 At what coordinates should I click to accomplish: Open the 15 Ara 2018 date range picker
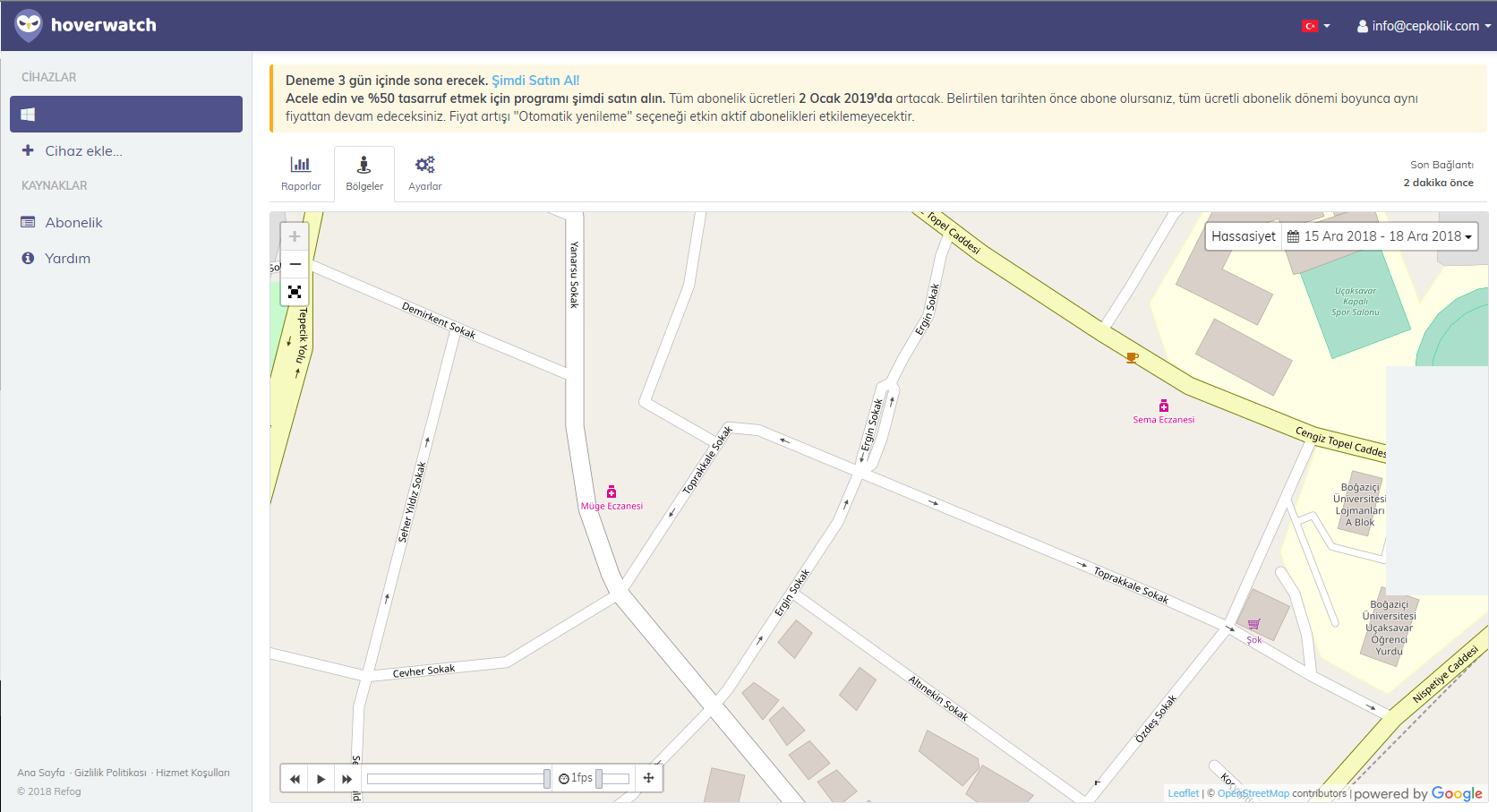[x=1380, y=236]
